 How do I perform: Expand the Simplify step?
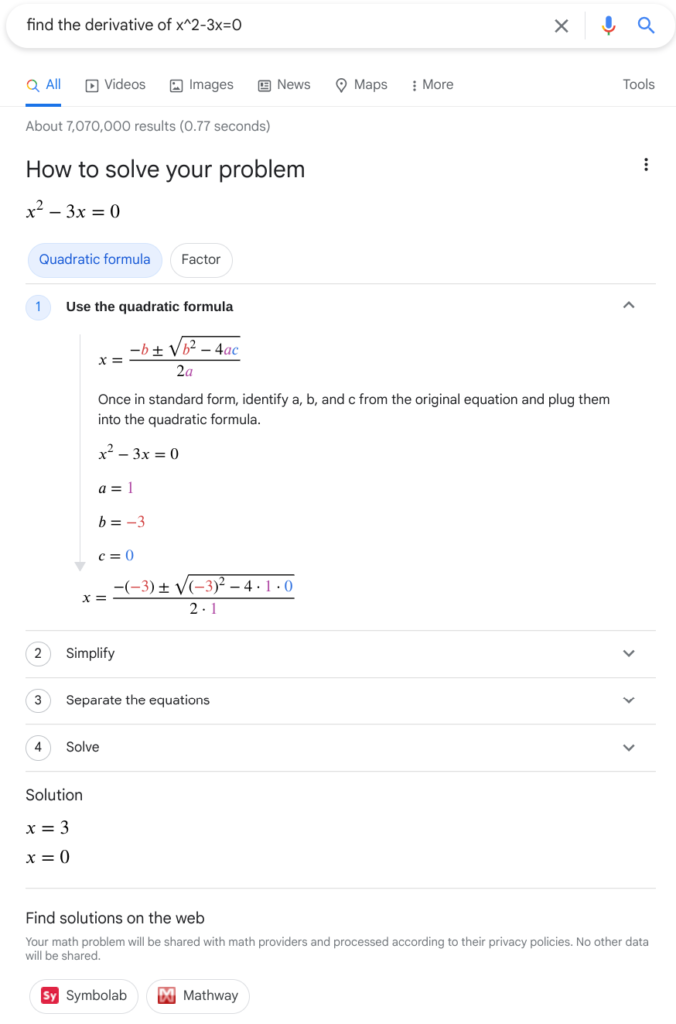point(628,654)
